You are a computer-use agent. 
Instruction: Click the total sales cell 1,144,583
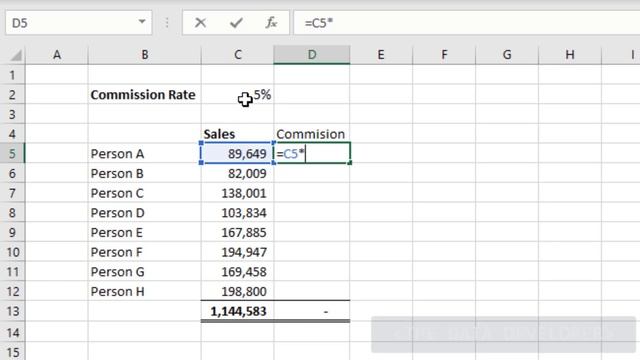tap(238, 311)
